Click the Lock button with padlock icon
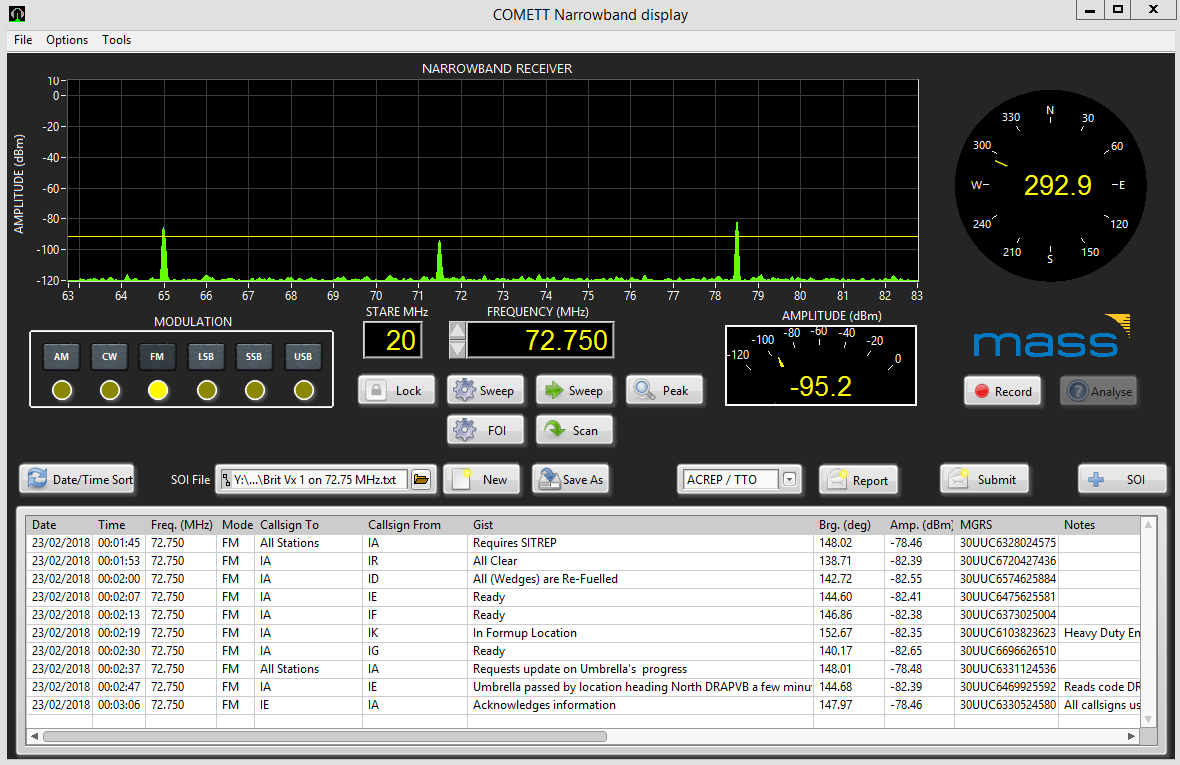The image size is (1180, 765). coord(398,391)
